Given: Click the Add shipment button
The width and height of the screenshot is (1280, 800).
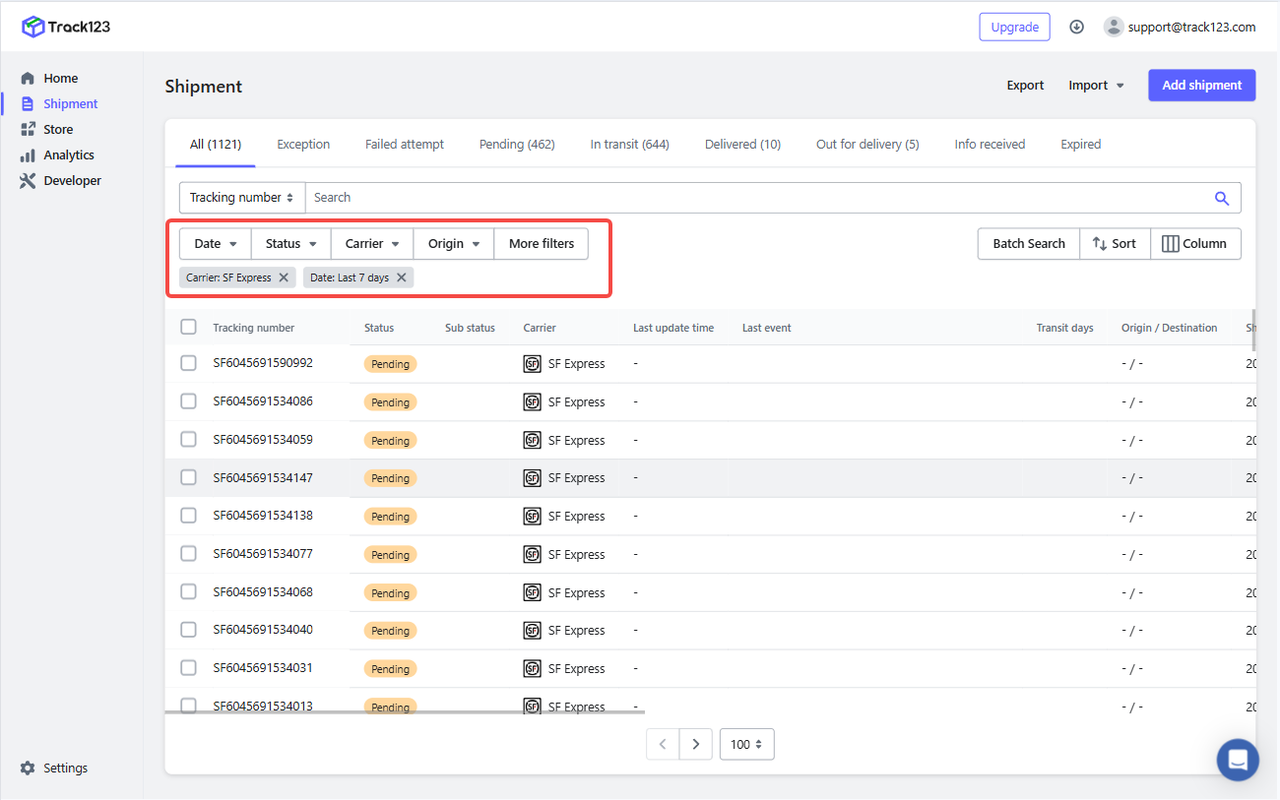Looking at the screenshot, I should pyautogui.click(x=1201, y=85).
